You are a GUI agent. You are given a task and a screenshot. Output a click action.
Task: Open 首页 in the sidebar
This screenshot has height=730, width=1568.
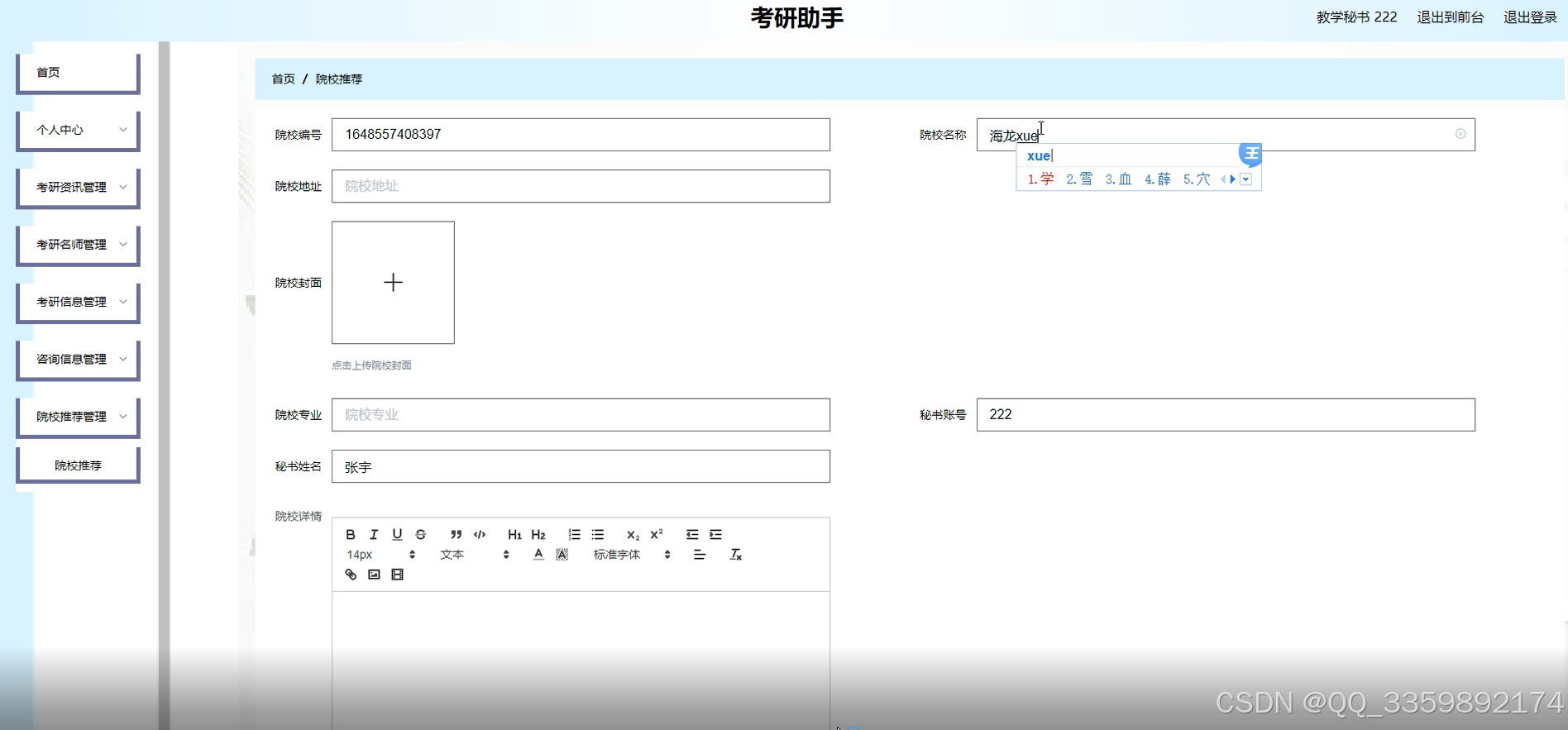pos(78,73)
